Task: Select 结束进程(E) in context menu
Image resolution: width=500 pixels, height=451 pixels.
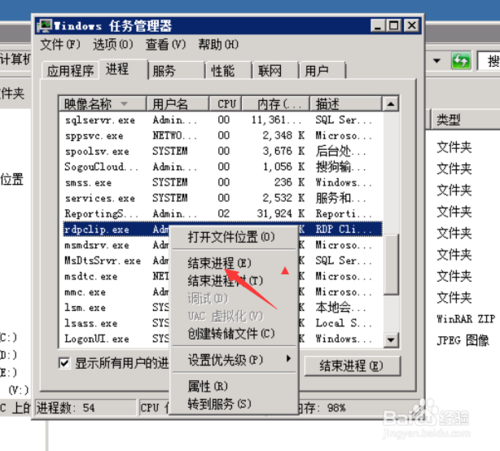Action: coord(220,263)
